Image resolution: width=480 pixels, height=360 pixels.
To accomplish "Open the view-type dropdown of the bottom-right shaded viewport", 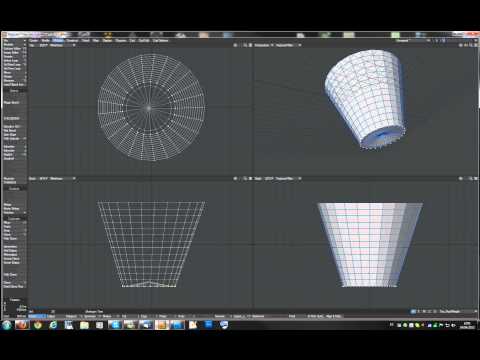I will (x=263, y=179).
